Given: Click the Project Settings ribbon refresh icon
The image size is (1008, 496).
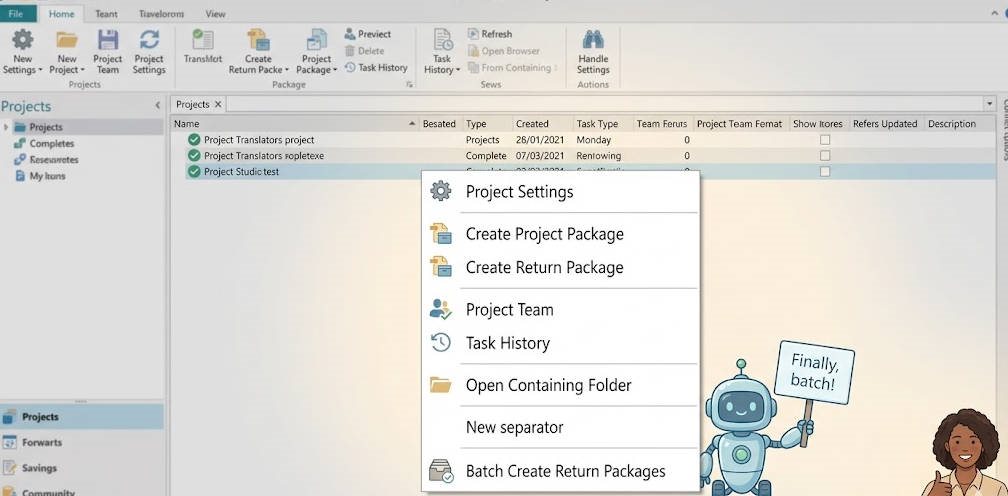Looking at the screenshot, I should [x=149, y=40].
